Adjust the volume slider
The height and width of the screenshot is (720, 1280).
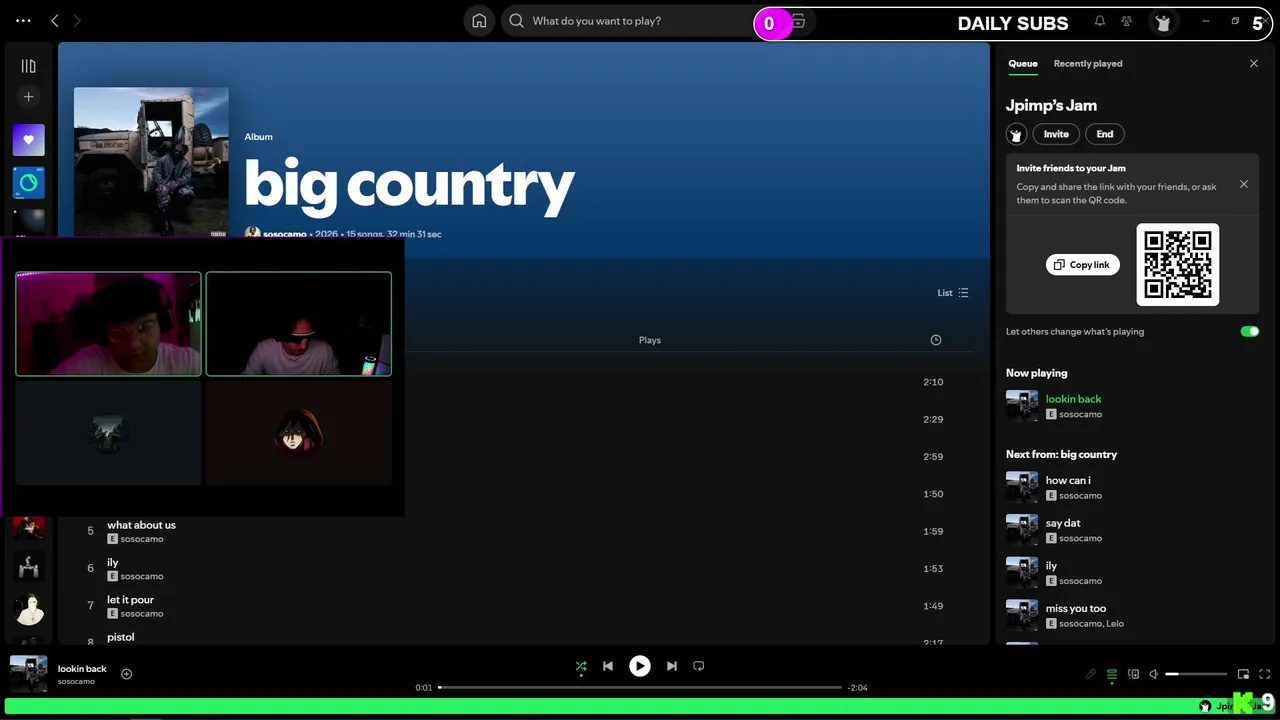[x=1196, y=675]
